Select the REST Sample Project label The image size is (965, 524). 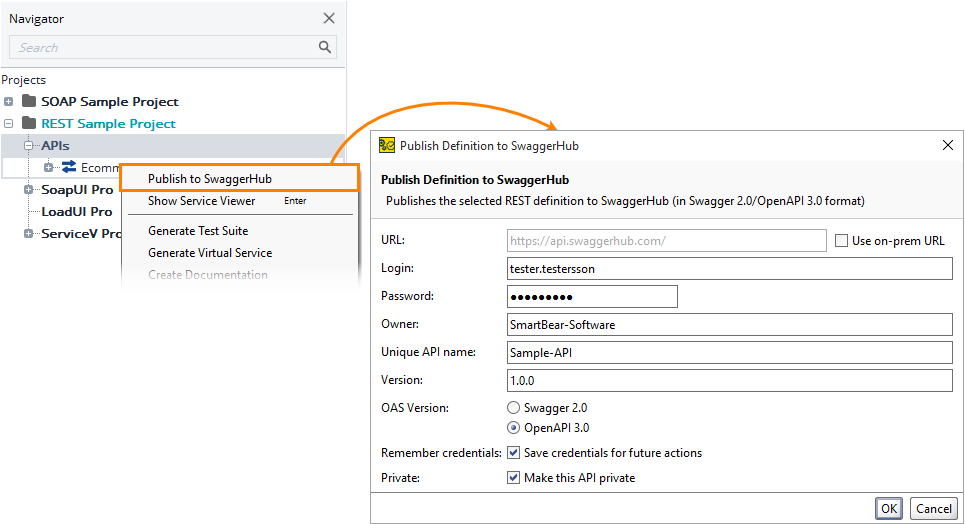coord(108,124)
